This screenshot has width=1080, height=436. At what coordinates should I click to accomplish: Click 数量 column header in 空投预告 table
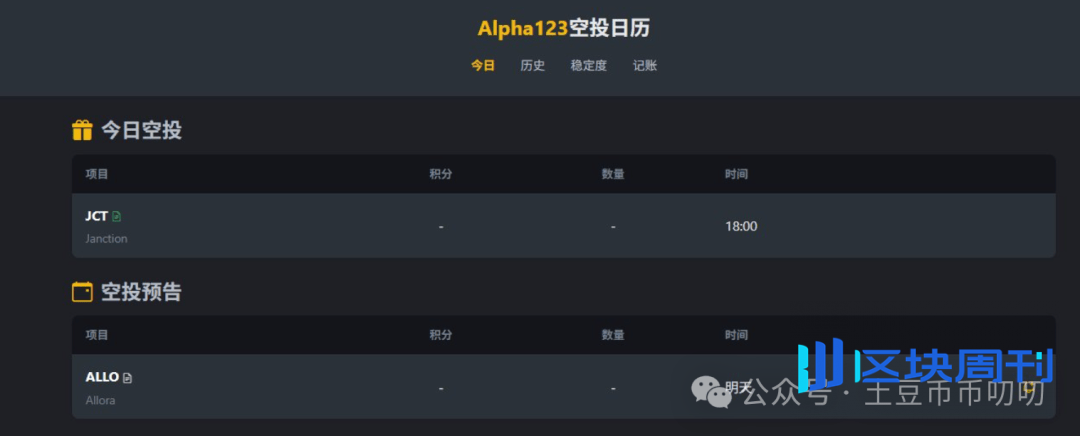[613, 335]
